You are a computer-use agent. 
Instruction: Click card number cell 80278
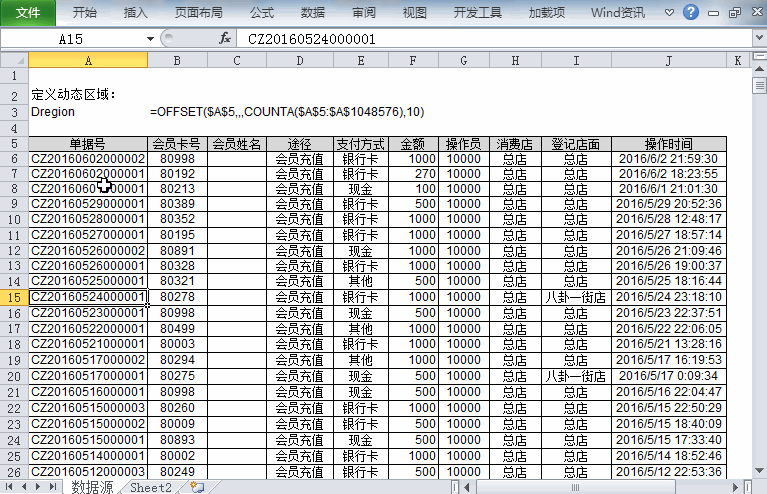177,297
